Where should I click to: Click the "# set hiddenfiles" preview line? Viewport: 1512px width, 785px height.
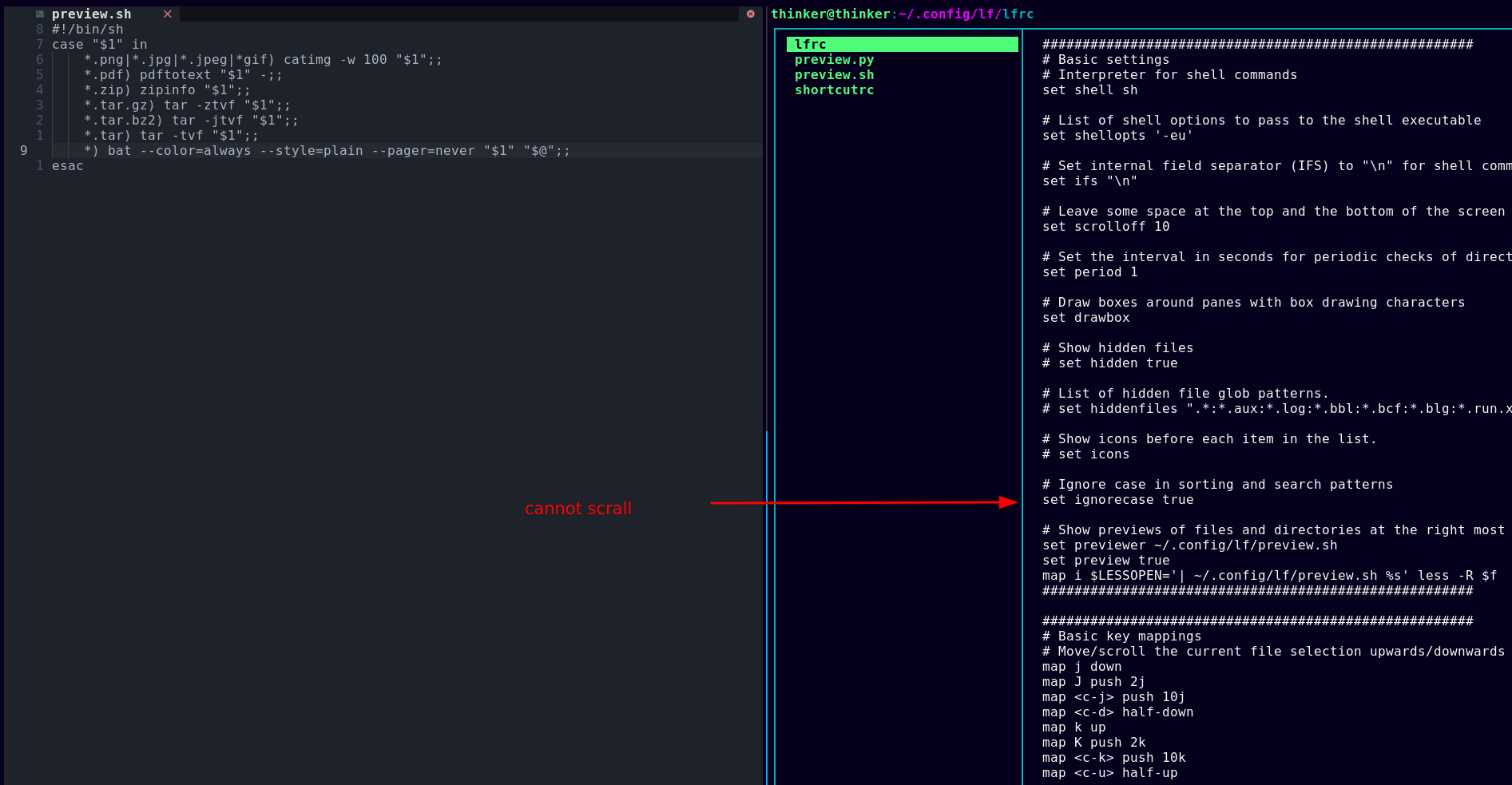pos(1276,408)
